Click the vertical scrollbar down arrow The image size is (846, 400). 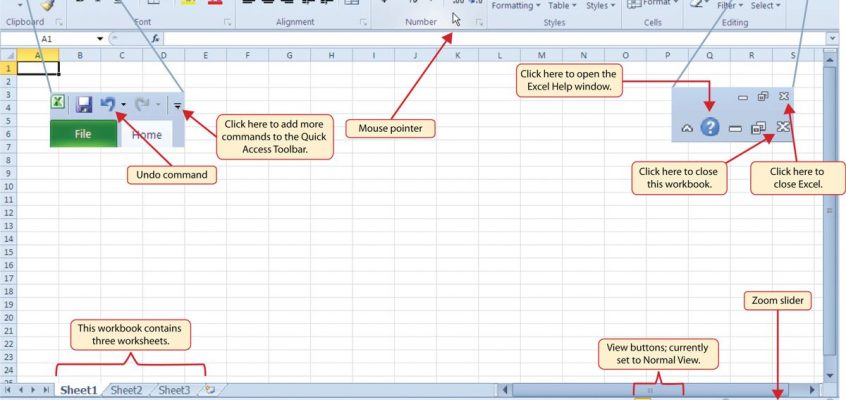click(830, 375)
